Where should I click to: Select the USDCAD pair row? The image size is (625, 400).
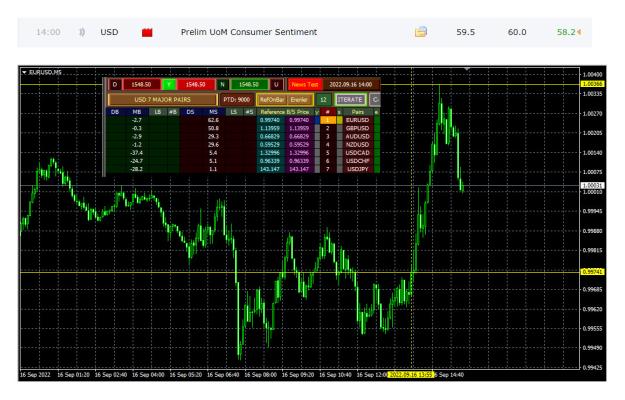tap(358, 153)
